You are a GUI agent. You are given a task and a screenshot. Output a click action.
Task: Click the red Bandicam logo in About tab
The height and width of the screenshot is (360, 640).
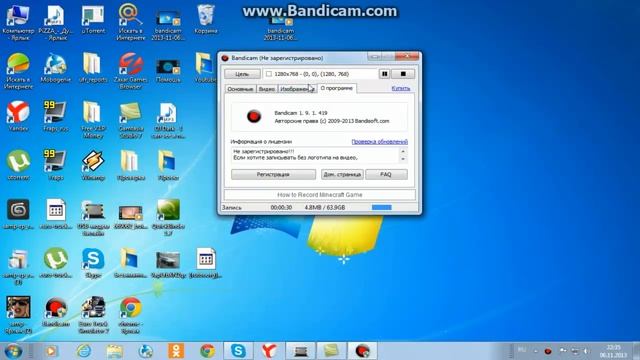click(254, 116)
